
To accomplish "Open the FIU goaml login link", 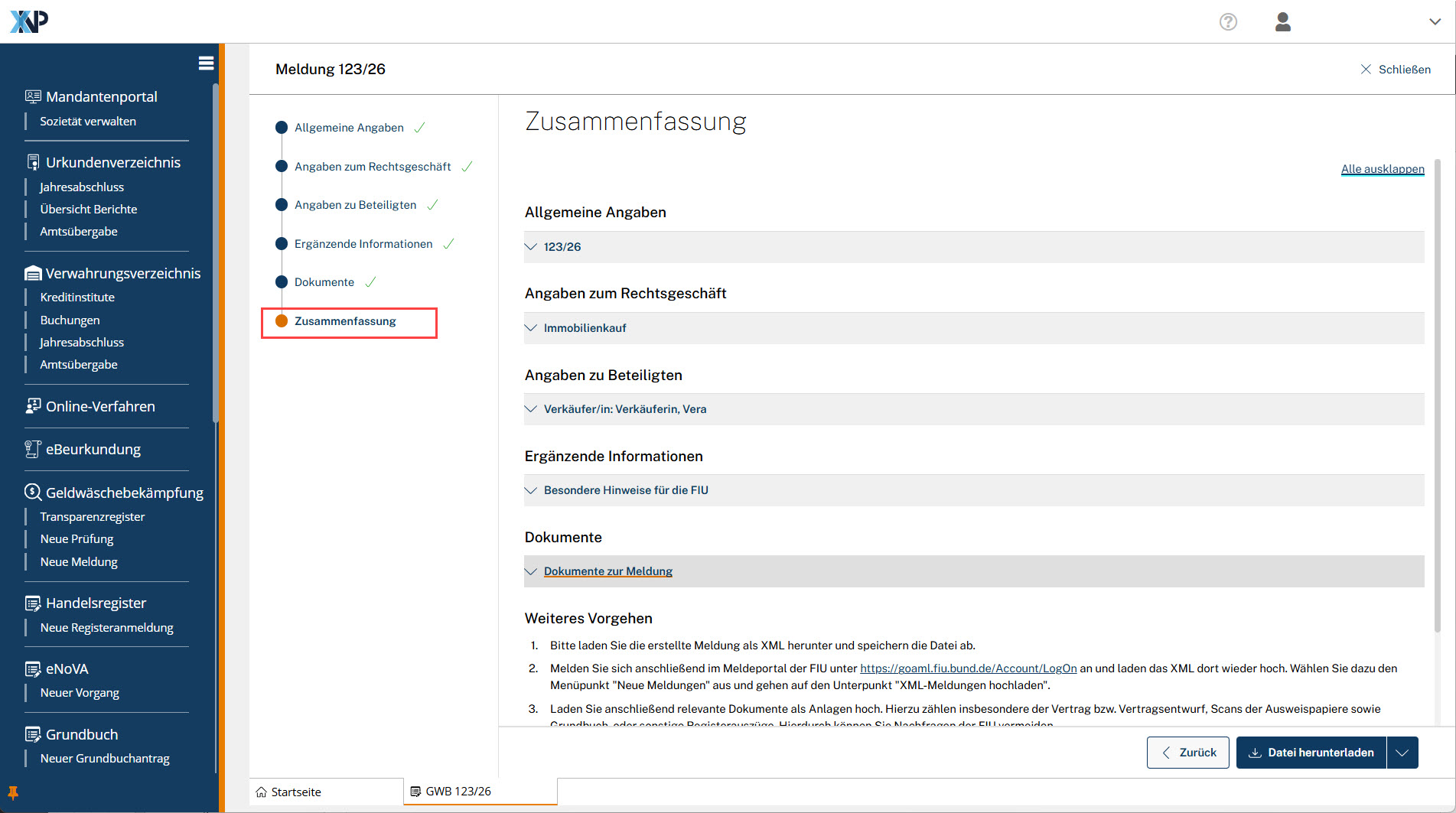I will click(968, 668).
